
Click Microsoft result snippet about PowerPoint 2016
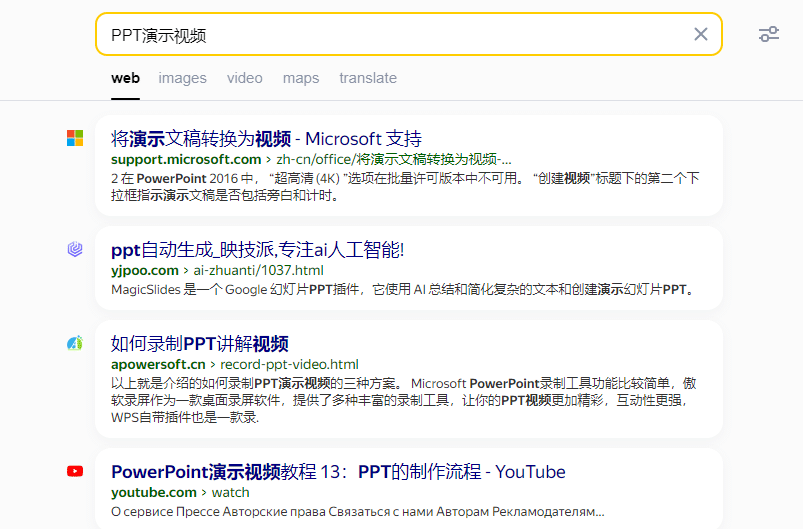pos(405,187)
